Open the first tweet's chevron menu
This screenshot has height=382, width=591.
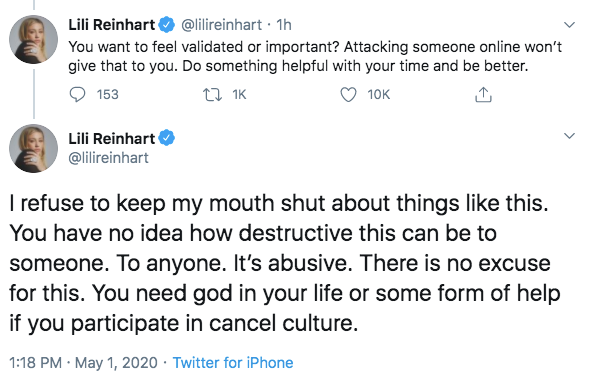[x=569, y=25]
